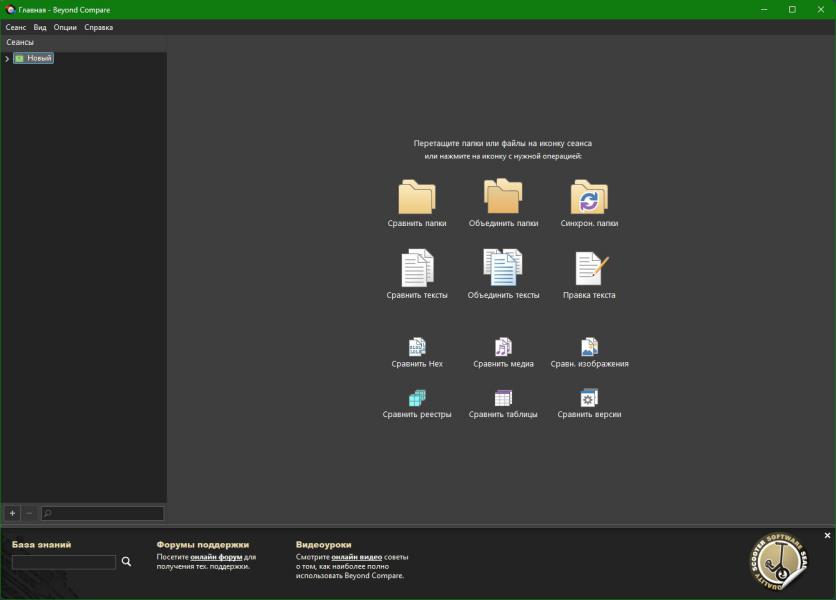Open Сравнить медиа session
836x600 pixels.
pos(503,347)
